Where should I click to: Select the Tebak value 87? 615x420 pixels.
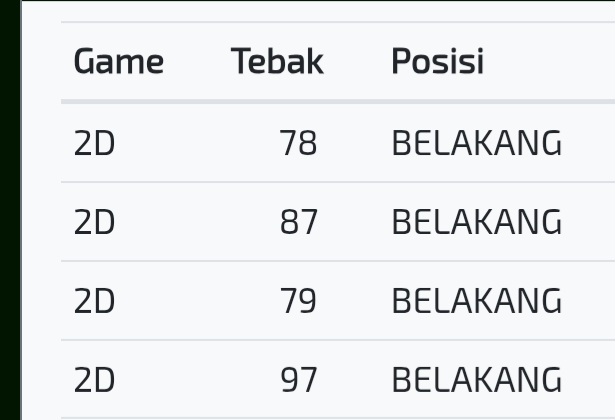[x=298, y=222]
